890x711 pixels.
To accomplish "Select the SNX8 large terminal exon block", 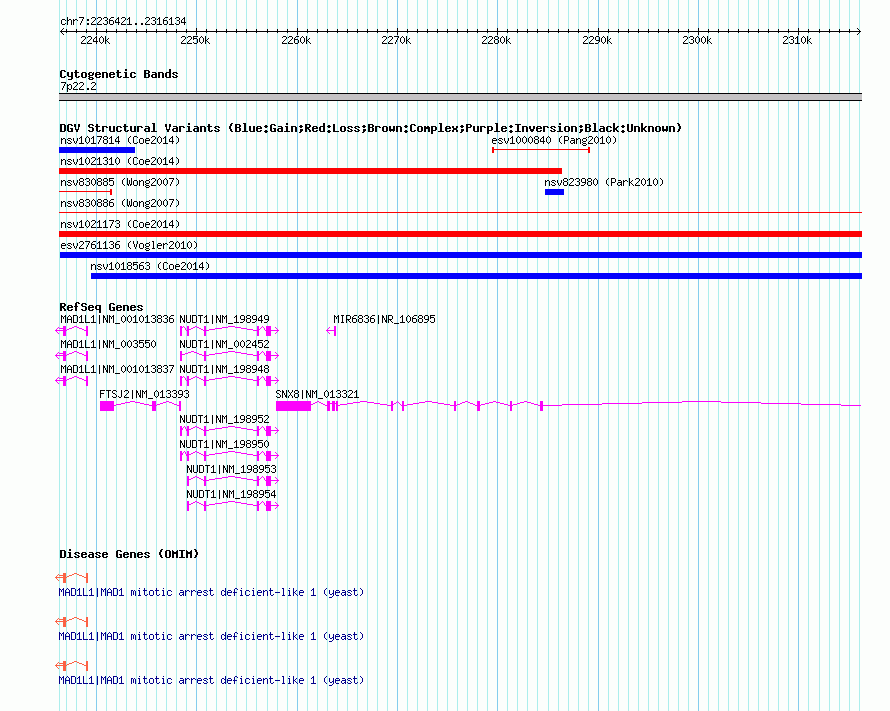I will [293, 406].
